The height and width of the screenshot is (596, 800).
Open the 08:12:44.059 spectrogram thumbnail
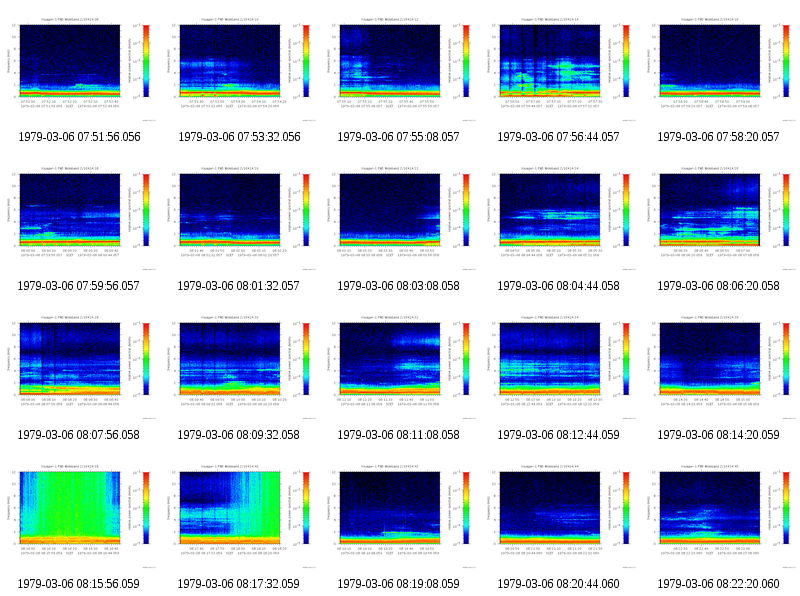559,367
